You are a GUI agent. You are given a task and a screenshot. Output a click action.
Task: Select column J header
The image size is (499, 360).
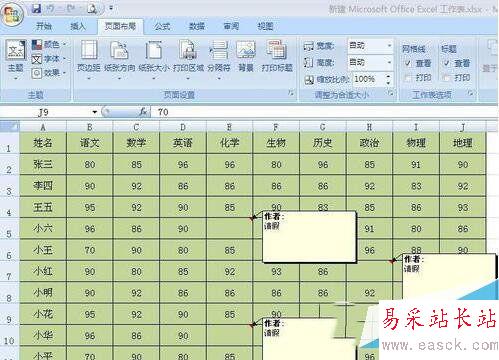click(463, 127)
